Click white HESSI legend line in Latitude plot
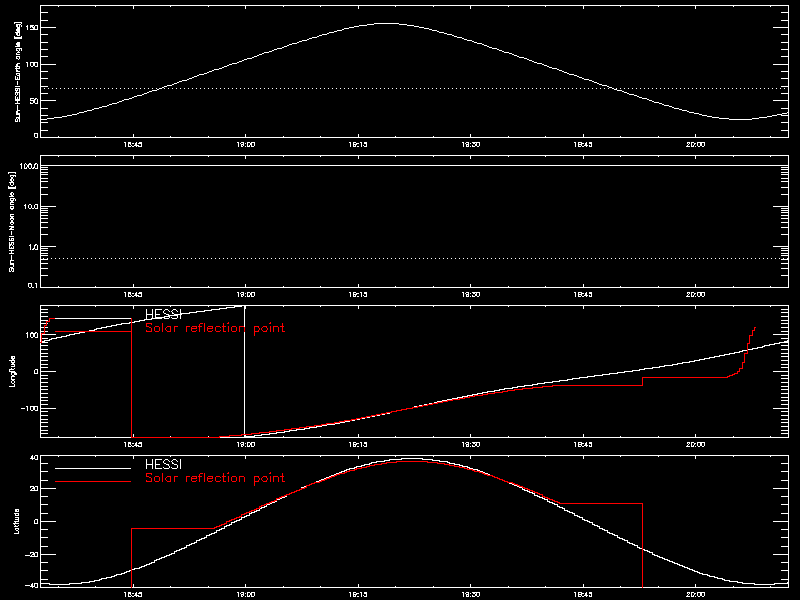The width and height of the screenshot is (800, 600). tap(93, 468)
